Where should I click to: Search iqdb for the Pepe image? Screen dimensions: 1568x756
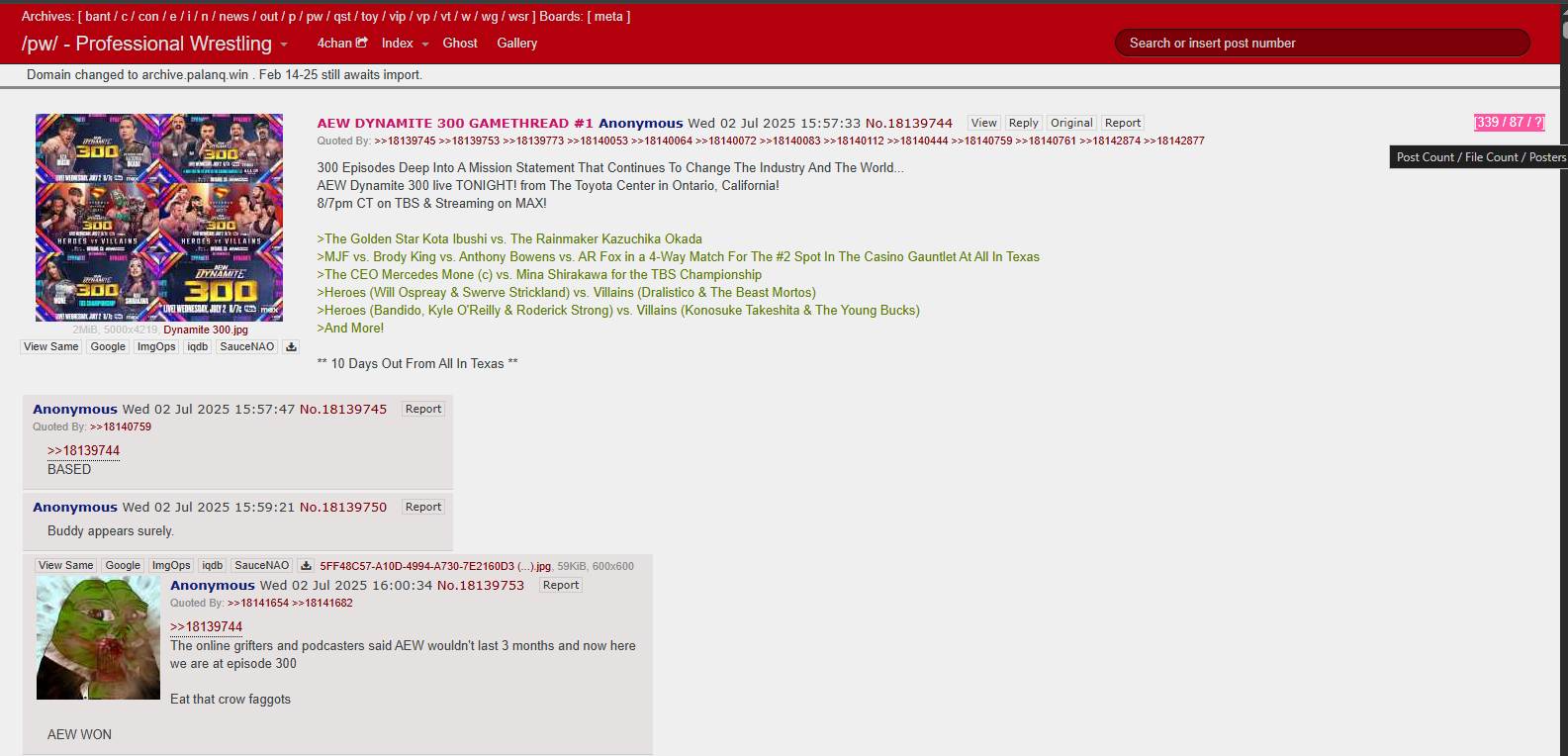[213, 566]
